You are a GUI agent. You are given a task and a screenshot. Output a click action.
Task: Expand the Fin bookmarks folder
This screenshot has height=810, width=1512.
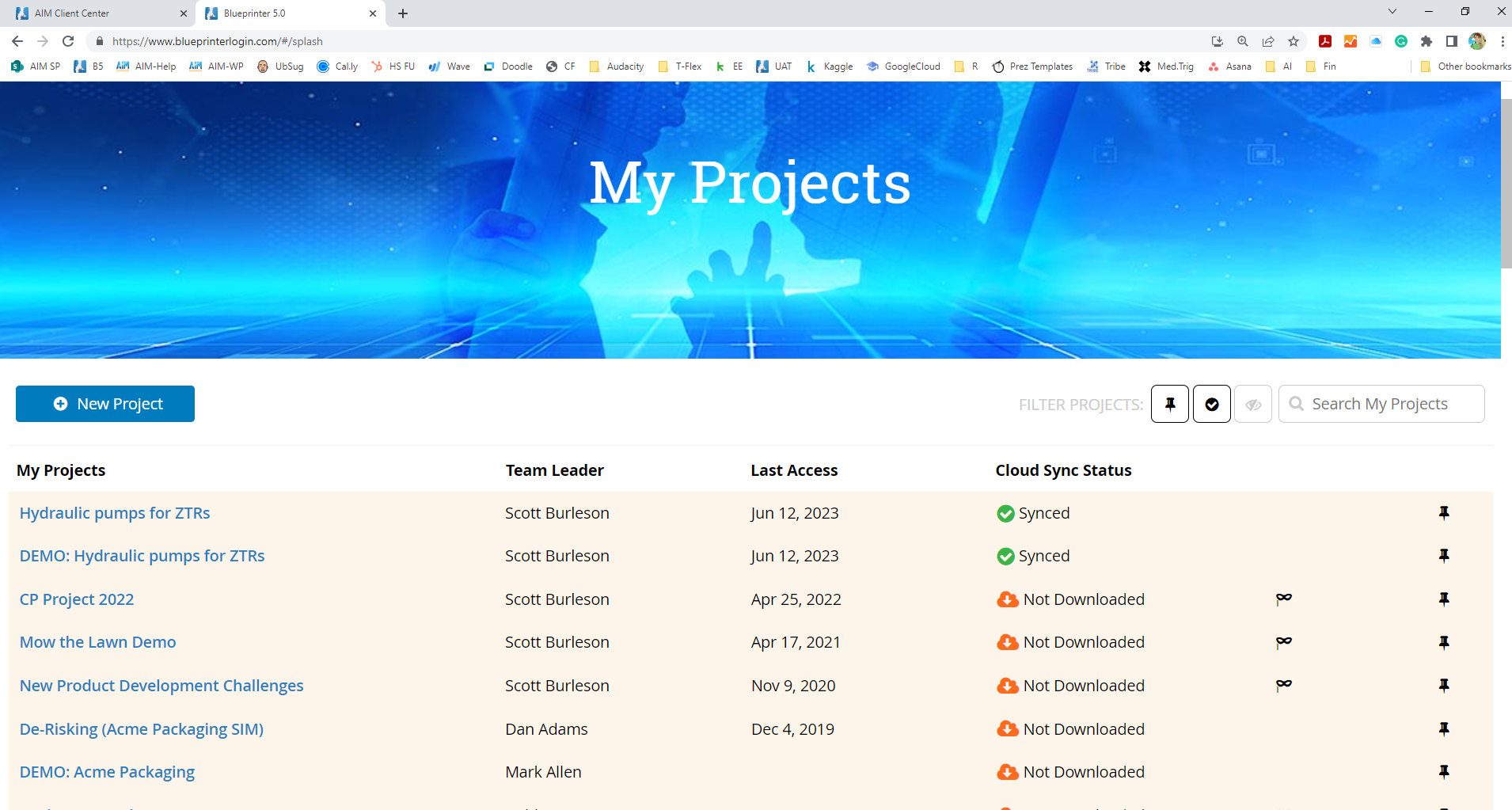pyautogui.click(x=1321, y=67)
